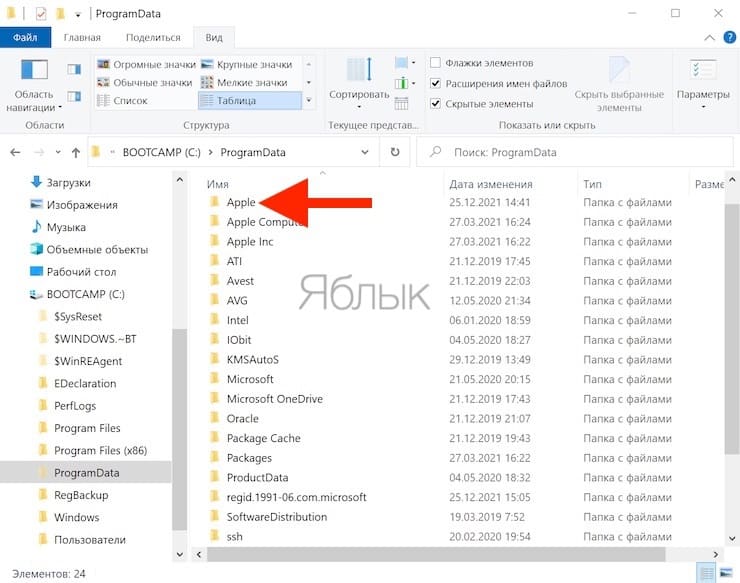Open Рабочий стол in navigation pane
Viewport: 740px width, 583px height.
81,272
